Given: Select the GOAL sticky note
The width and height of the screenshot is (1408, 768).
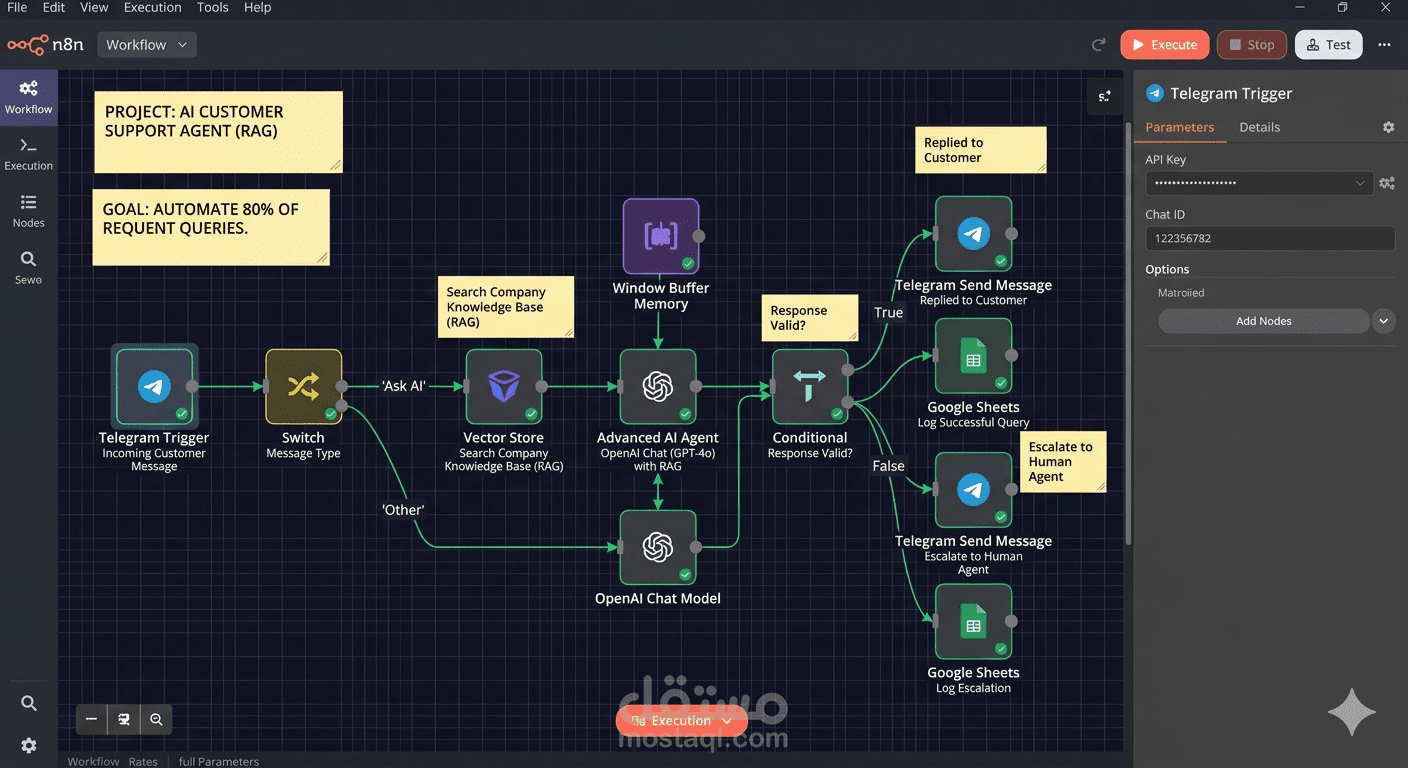Looking at the screenshot, I should 211,227.
